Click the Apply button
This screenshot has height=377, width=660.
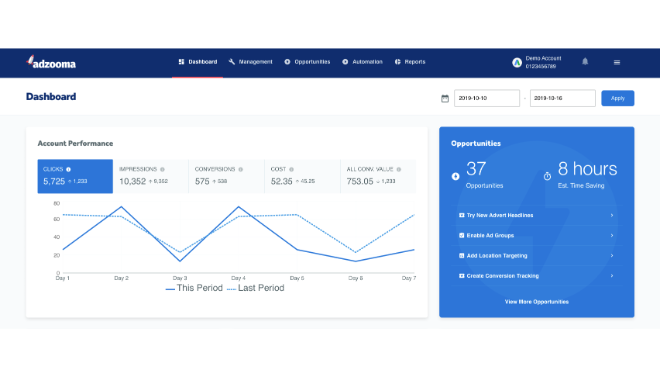pyautogui.click(x=617, y=98)
